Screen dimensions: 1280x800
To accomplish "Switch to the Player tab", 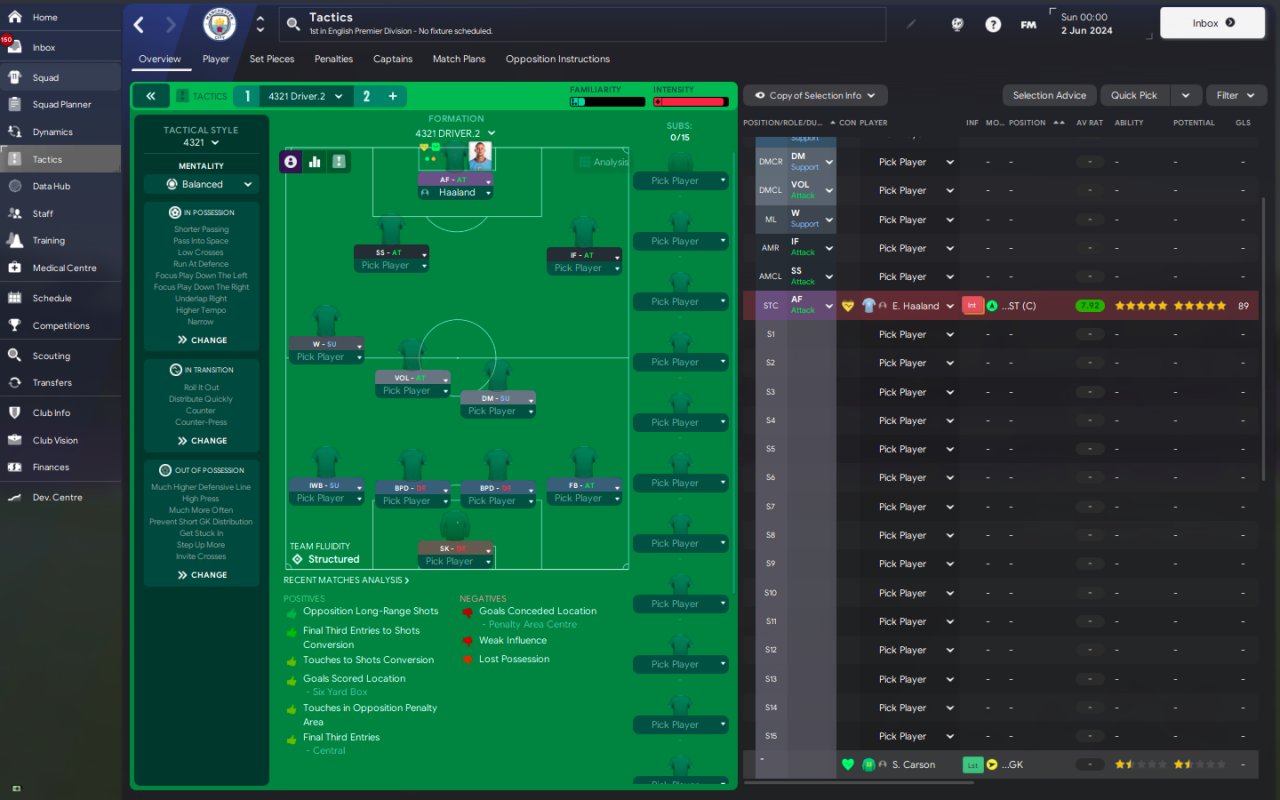I will click(x=216, y=59).
